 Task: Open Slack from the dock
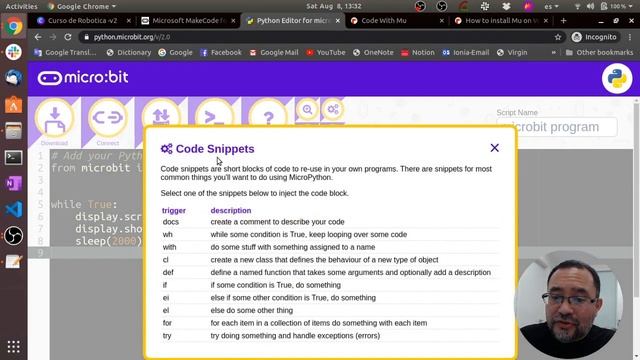(x=13, y=52)
